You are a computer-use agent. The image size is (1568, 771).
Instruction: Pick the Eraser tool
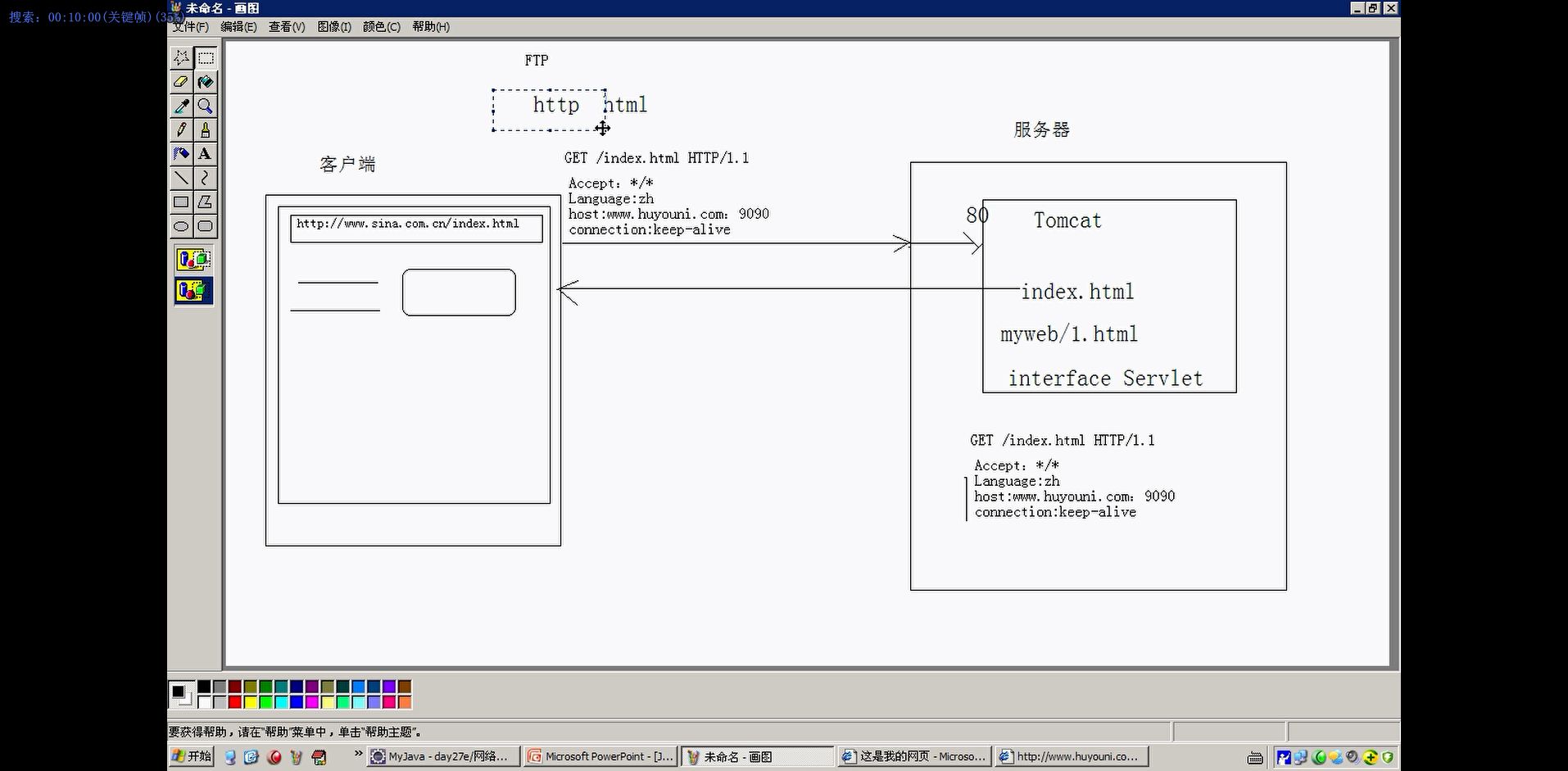[x=182, y=82]
